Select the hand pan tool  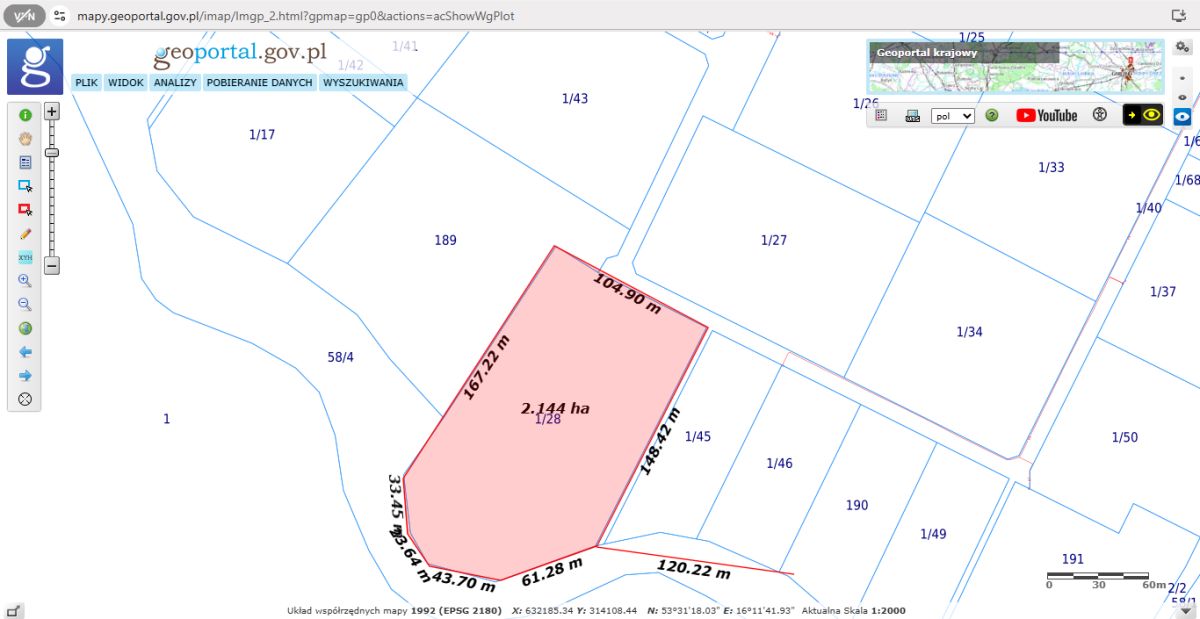[x=25, y=138]
